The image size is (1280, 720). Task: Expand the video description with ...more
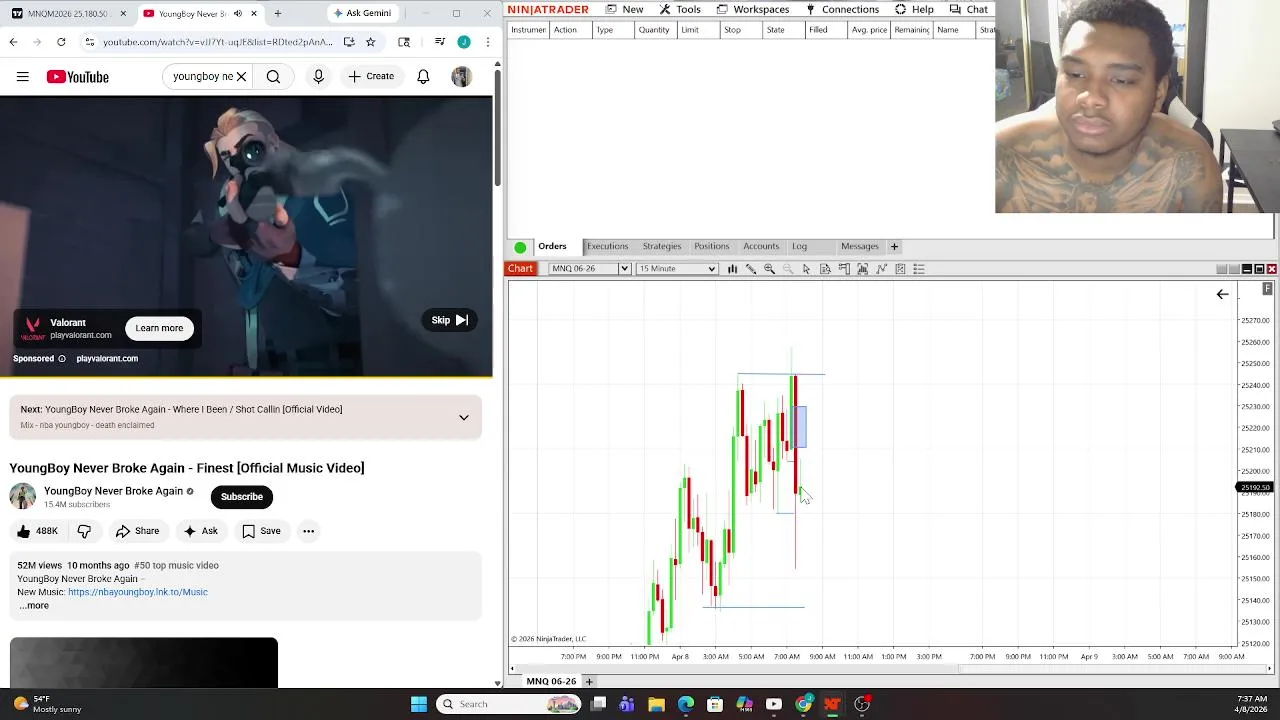(x=33, y=605)
